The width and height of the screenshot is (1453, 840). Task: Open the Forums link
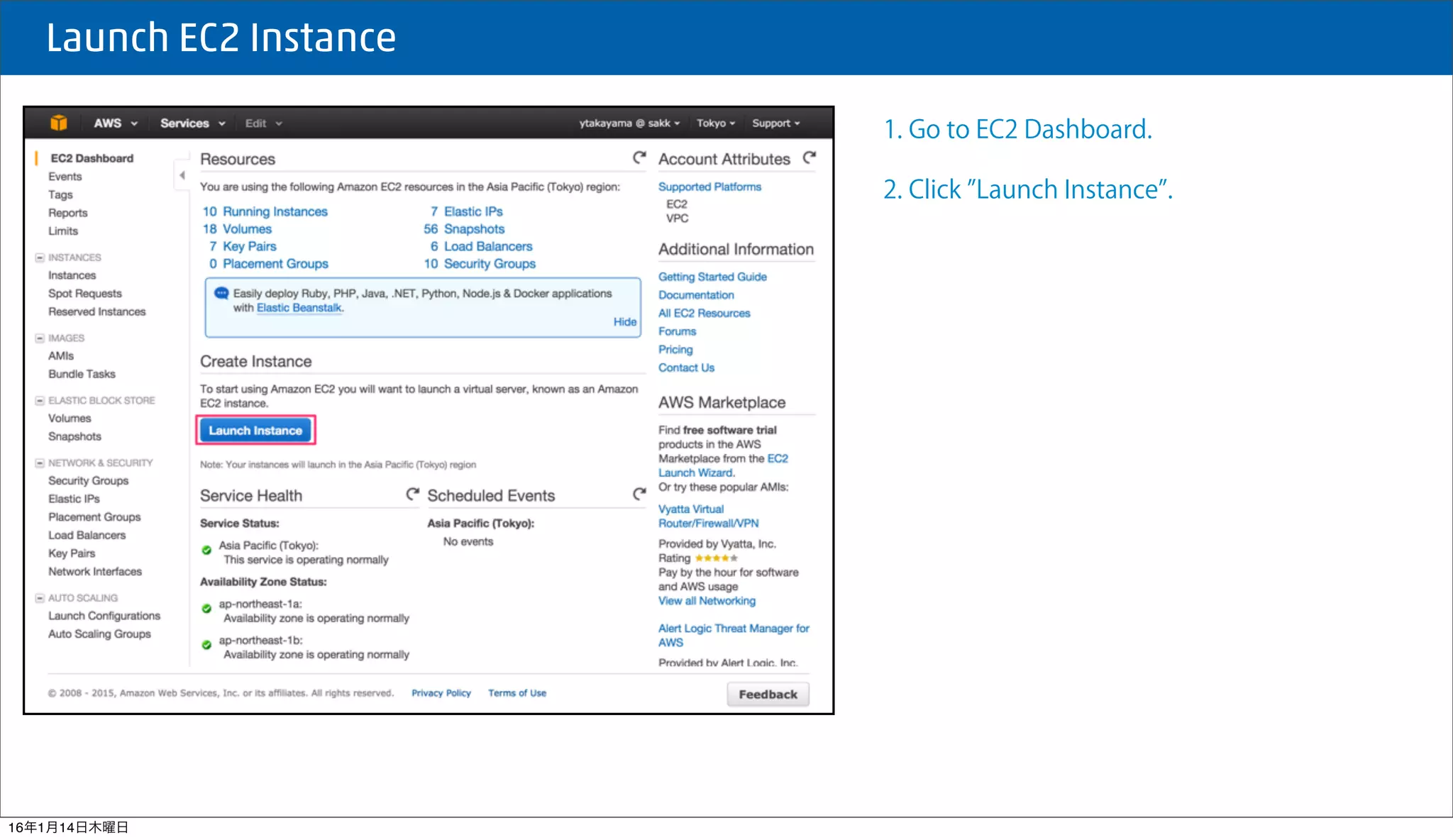677,331
